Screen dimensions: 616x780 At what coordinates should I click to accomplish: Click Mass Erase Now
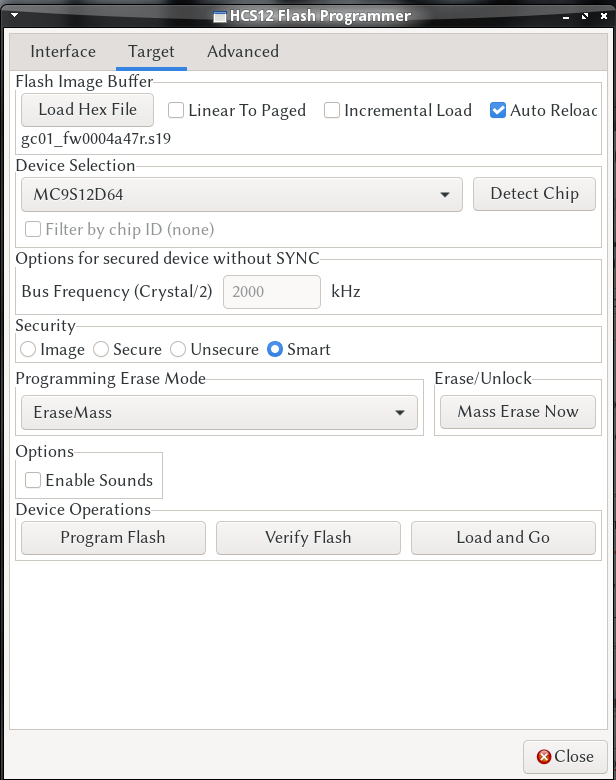[518, 412]
